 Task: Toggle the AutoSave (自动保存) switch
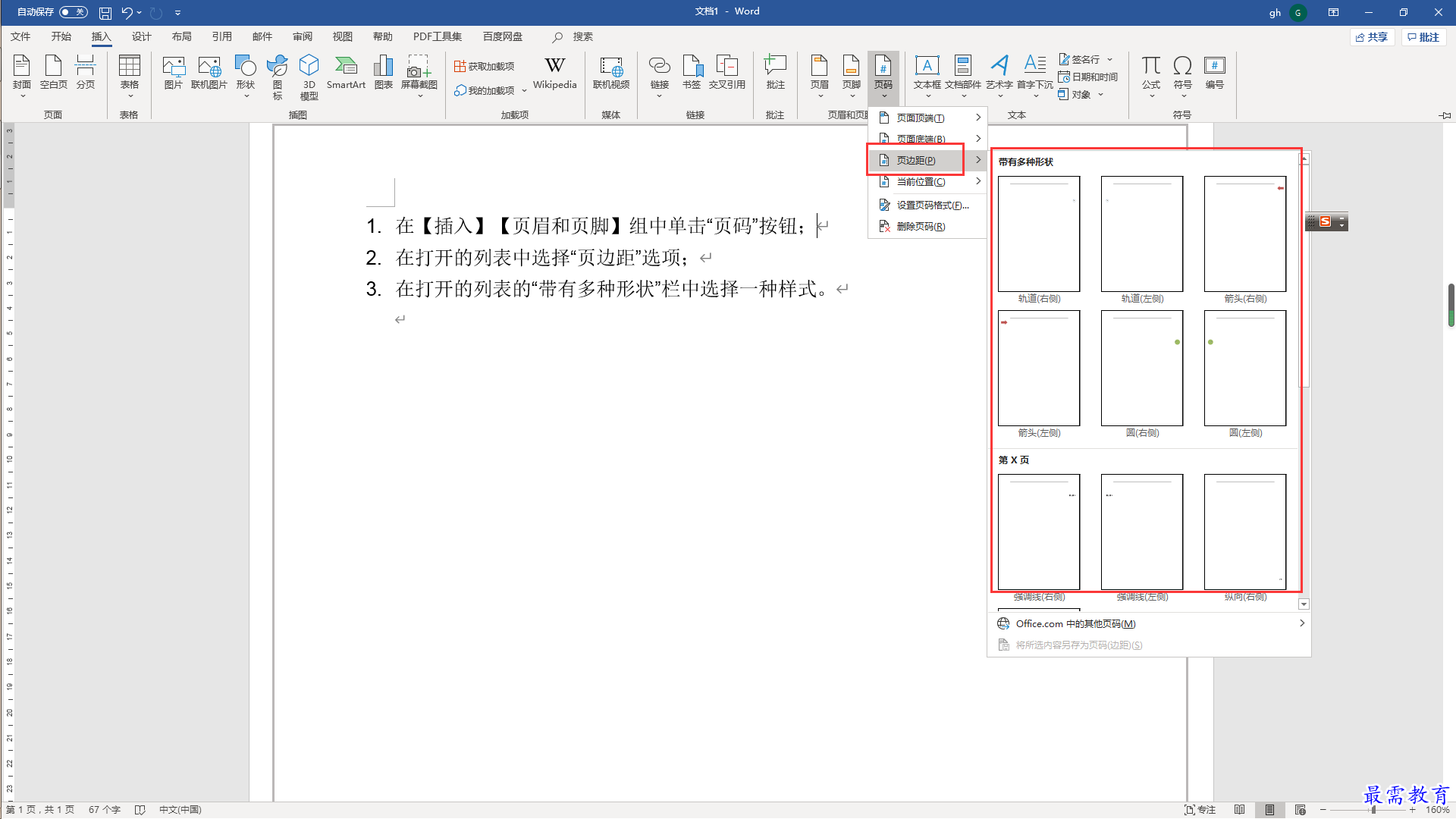pyautogui.click(x=74, y=12)
